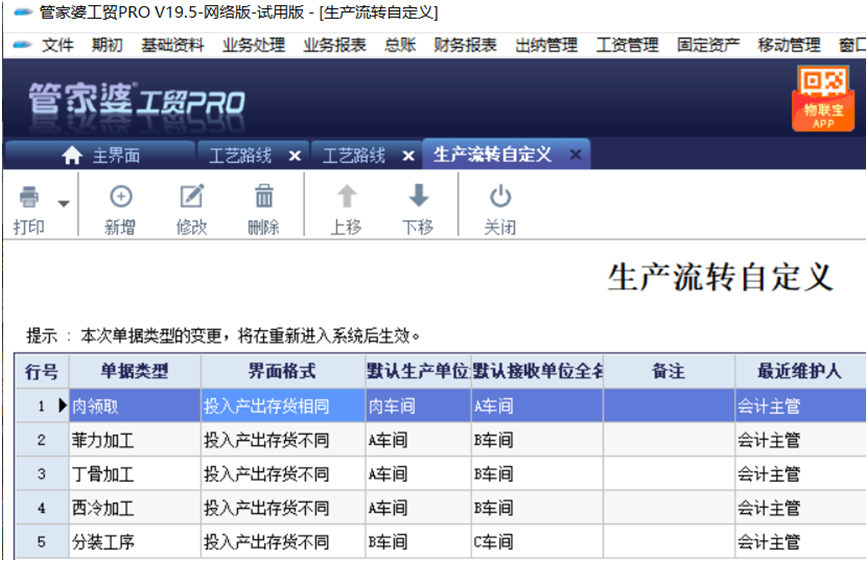Click the 默认生产单位 column header
This screenshot has width=868, height=562.
tap(418, 371)
